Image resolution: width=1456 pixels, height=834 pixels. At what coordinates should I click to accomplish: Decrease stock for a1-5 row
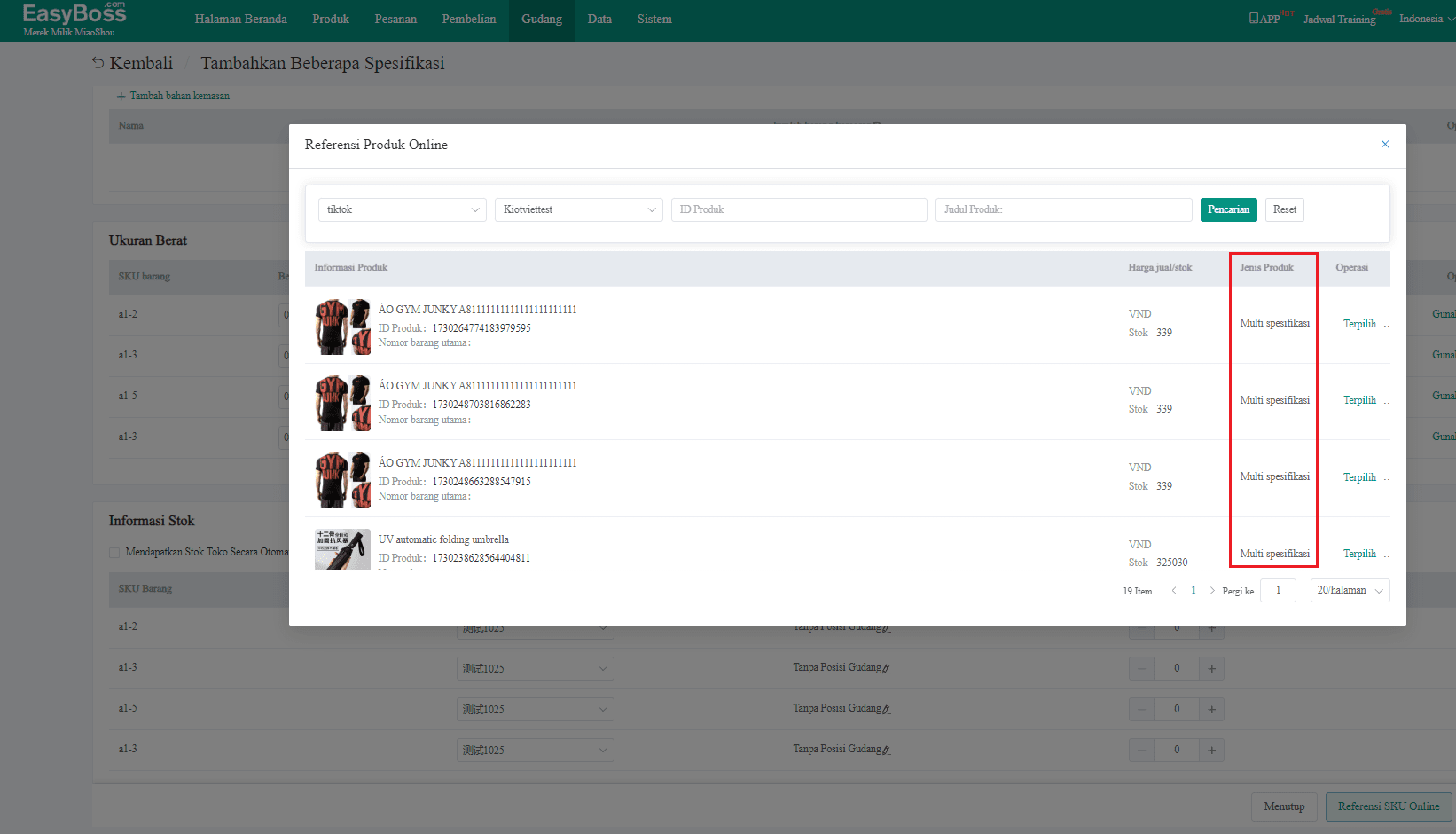[x=1141, y=709]
